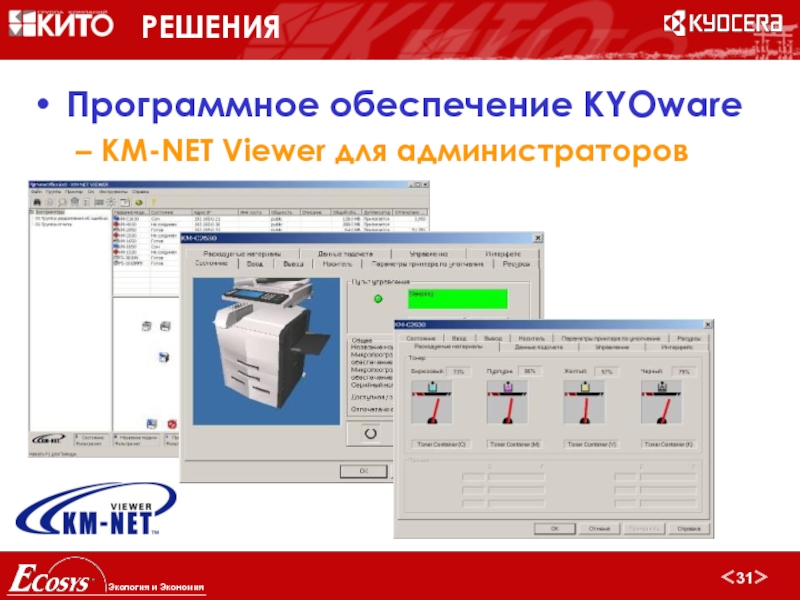Screen dimensions: 800x600
Task: Click the Состояние column header in printer list
Action: pos(170,212)
